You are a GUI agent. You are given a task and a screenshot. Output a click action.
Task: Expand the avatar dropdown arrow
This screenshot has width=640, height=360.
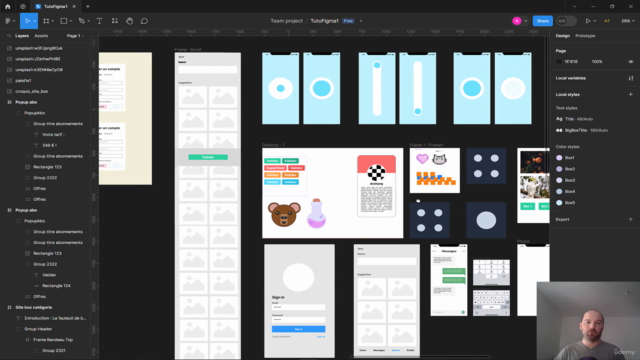coord(526,21)
